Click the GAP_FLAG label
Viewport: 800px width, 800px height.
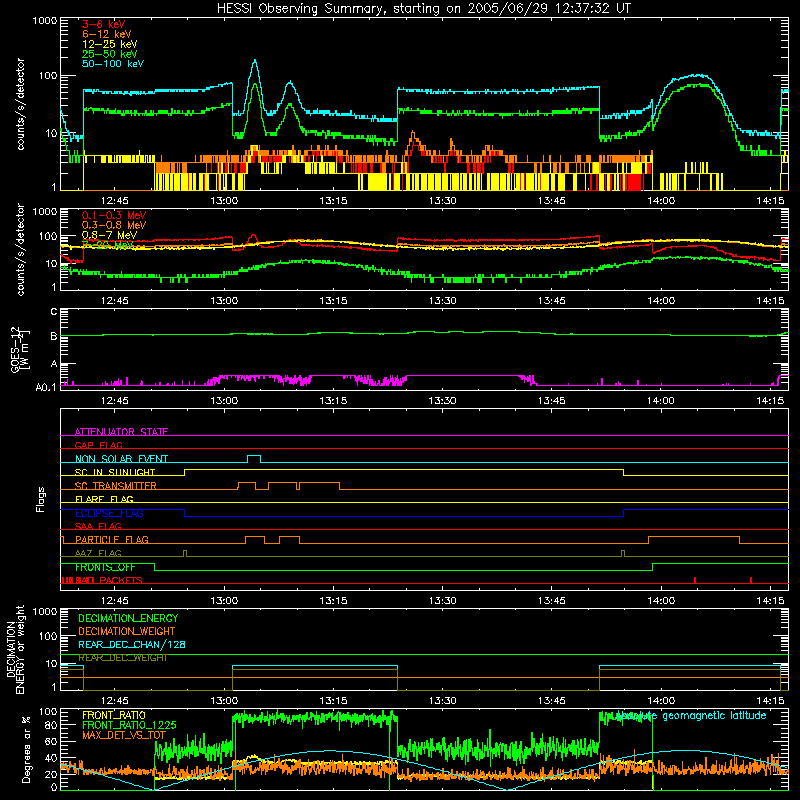[x=98, y=445]
